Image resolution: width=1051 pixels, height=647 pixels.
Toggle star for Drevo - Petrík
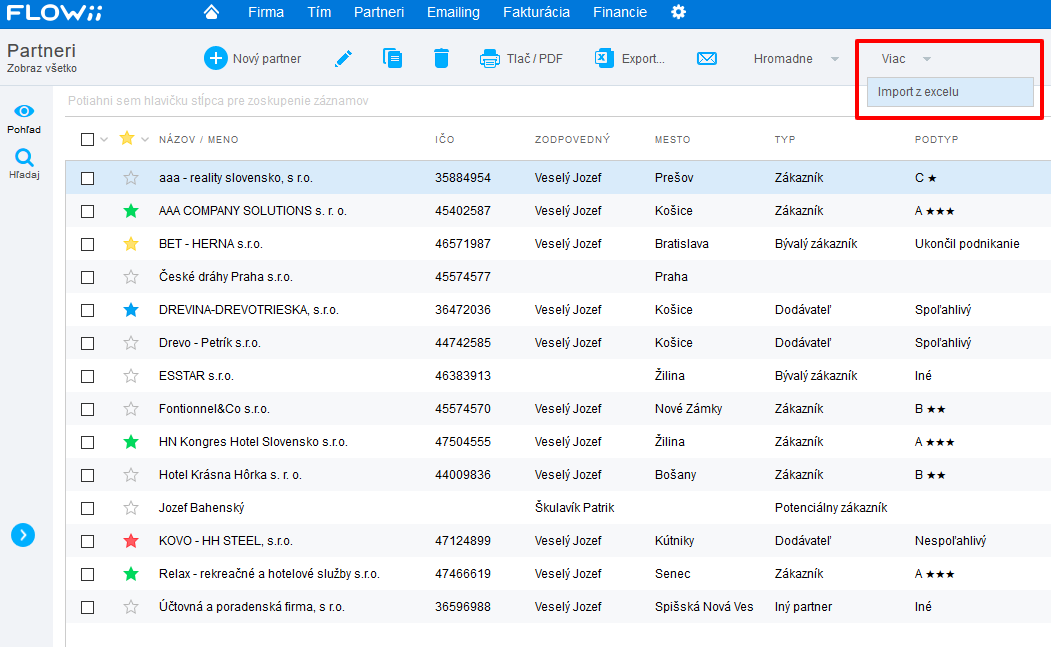[131, 343]
